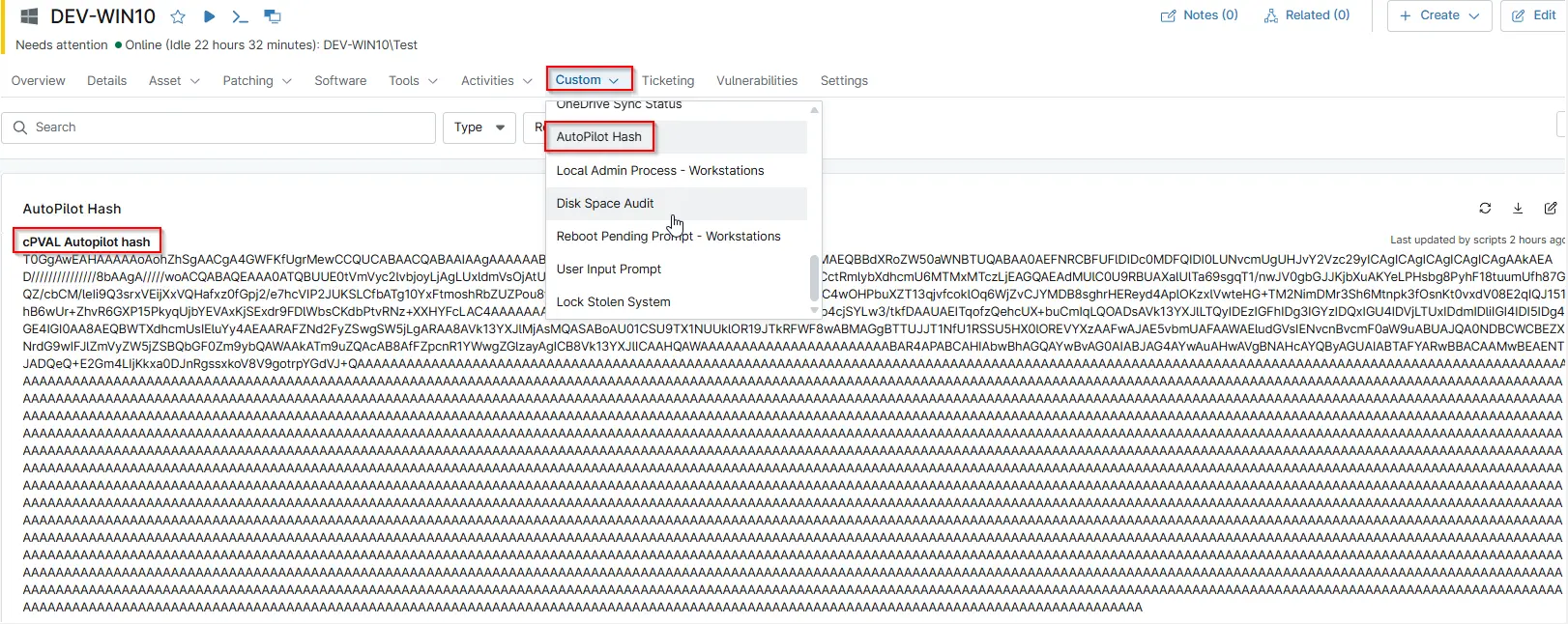Click the Edit button at top right
Image resolution: width=1568 pixels, height=624 pixels.
tap(1533, 15)
